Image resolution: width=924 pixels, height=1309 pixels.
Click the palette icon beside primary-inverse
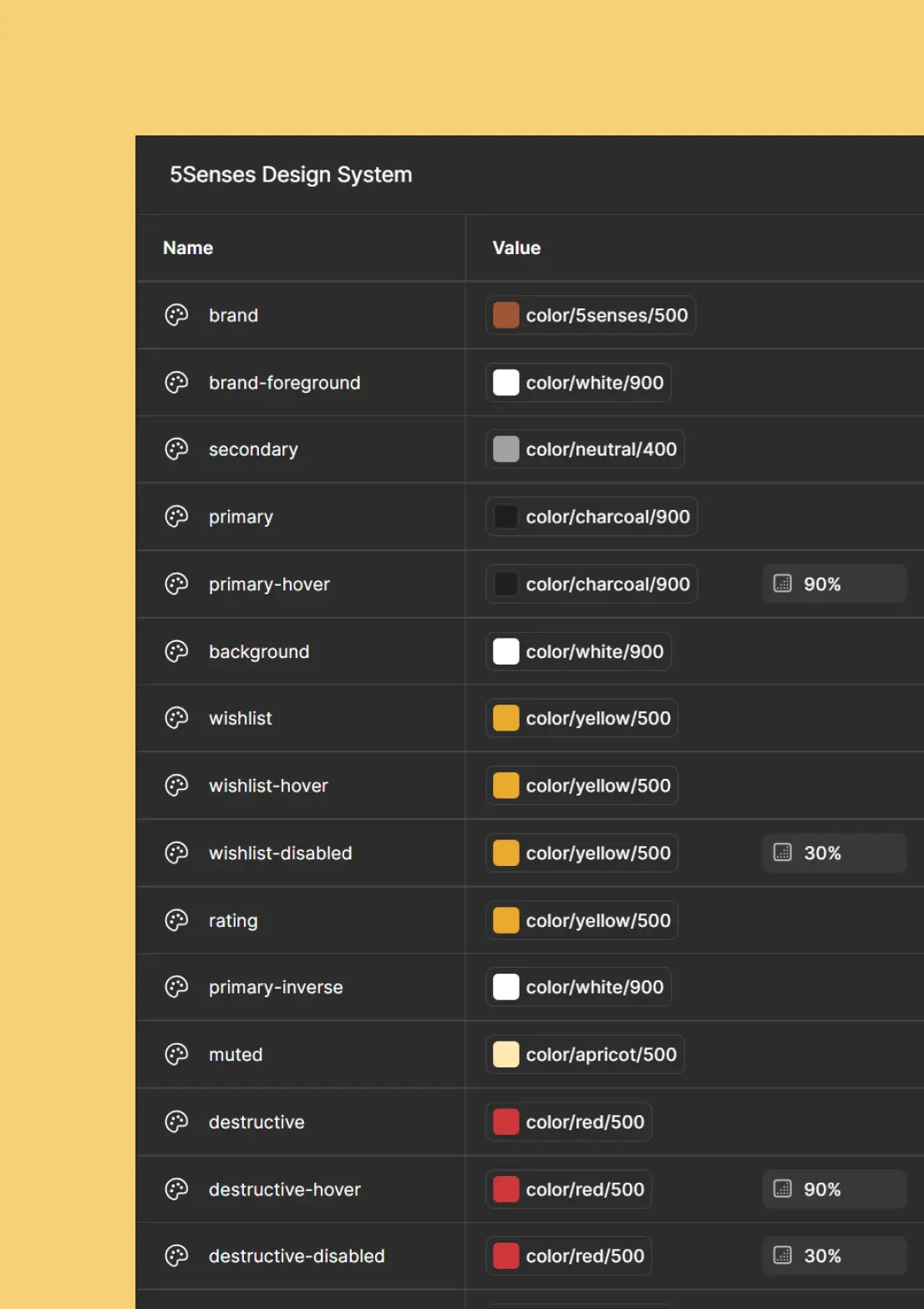(x=176, y=987)
